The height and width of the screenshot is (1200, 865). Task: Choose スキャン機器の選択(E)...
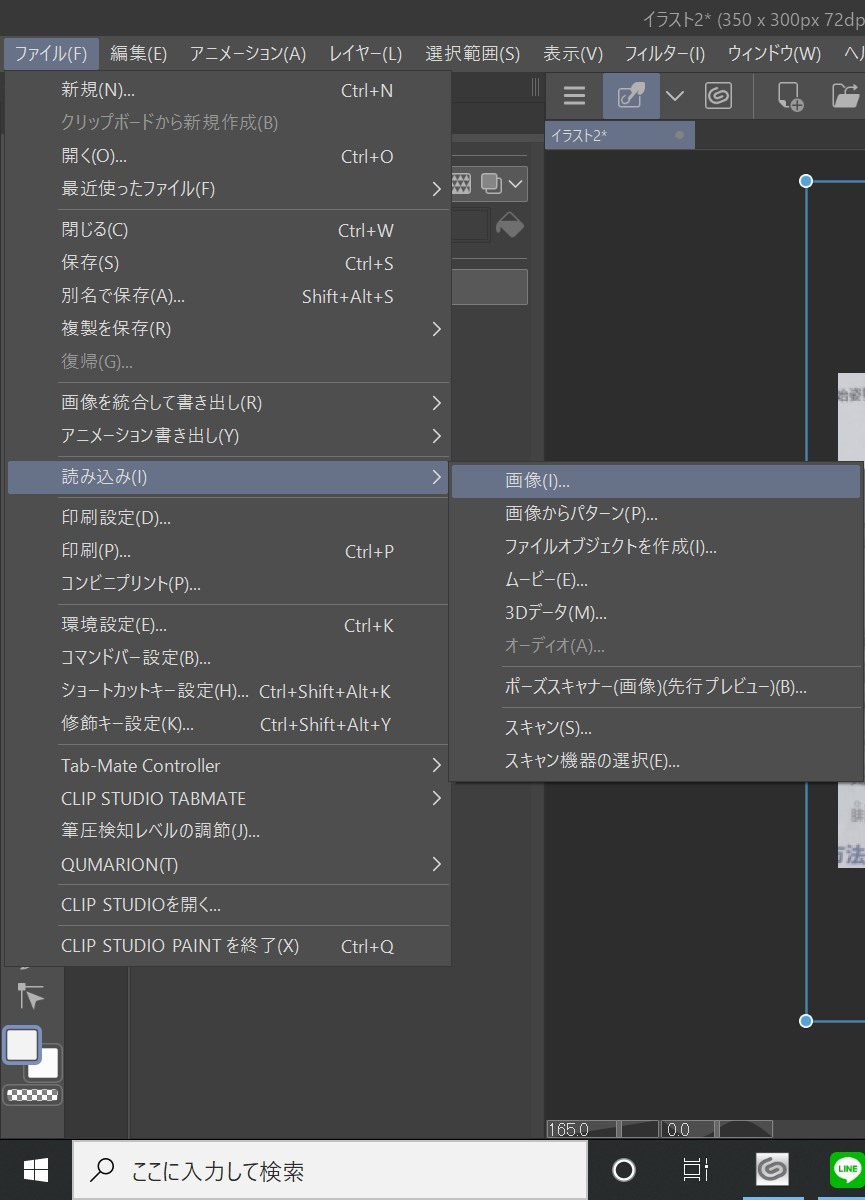(x=656, y=761)
